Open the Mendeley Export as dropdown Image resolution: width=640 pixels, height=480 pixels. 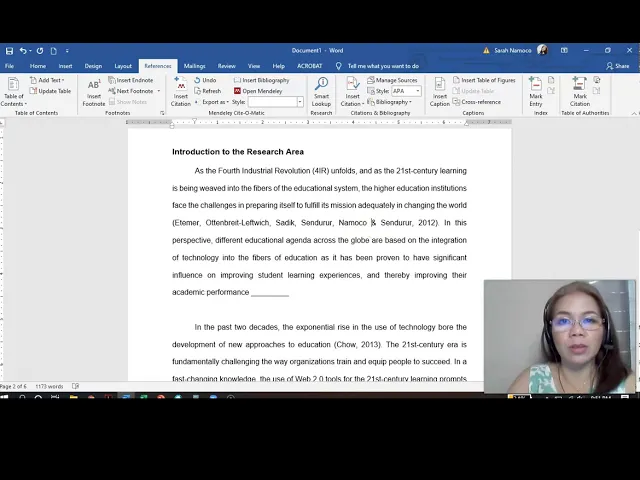tap(212, 102)
